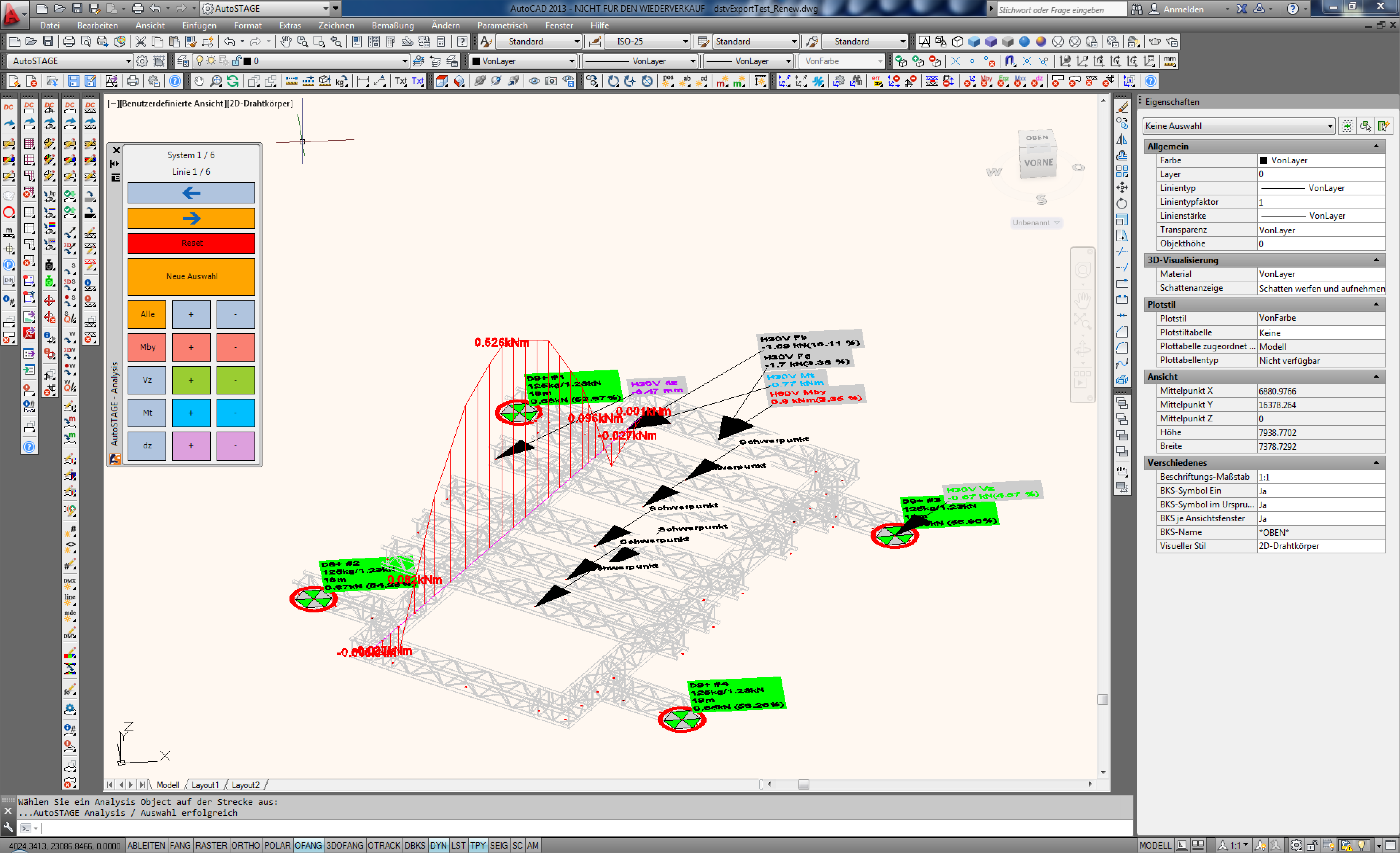Click the layer properties manager icon
This screenshot has width=1400, height=853.
[x=183, y=61]
